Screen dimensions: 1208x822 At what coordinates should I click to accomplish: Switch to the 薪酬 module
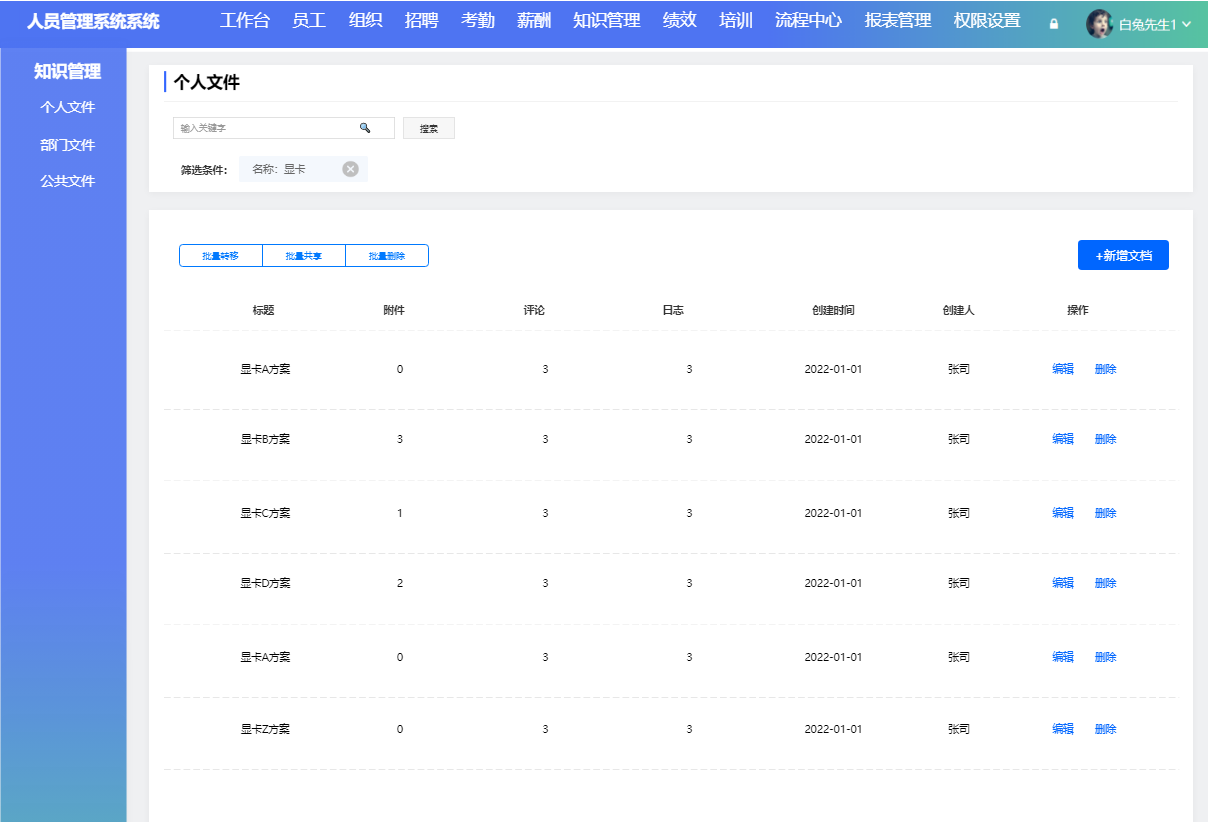[x=534, y=20]
